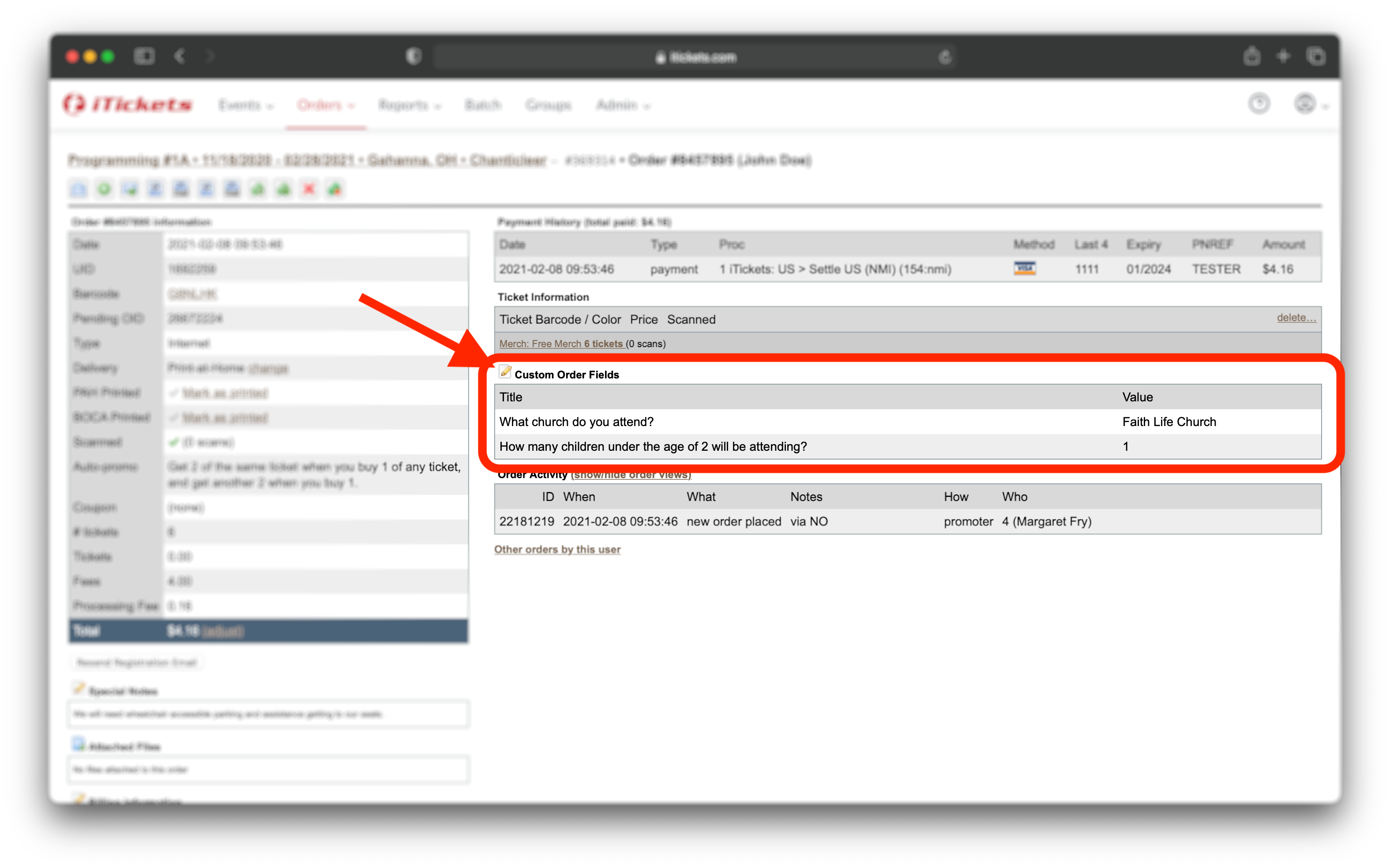This screenshot has height=868, width=1390.
Task: Open the privacy shield report icon
Action: click(x=413, y=56)
